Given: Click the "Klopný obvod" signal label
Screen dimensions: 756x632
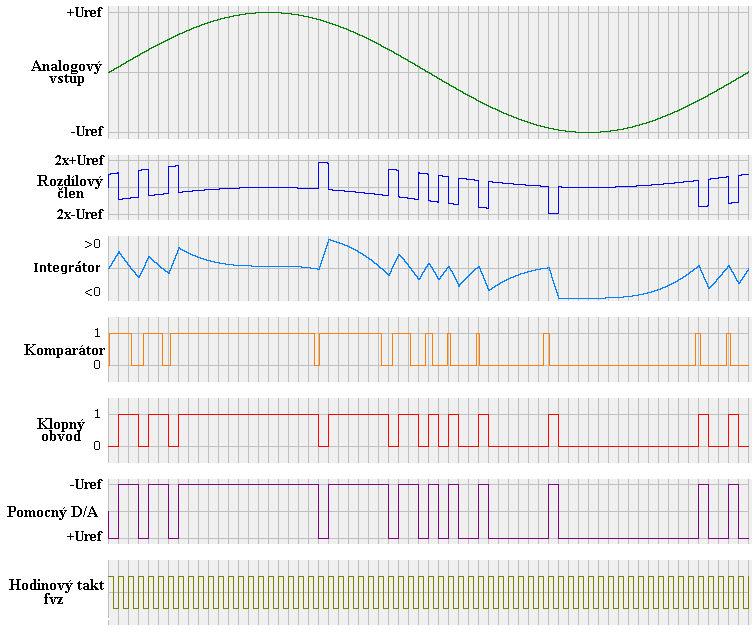Looking at the screenshot, I should click(61, 430).
